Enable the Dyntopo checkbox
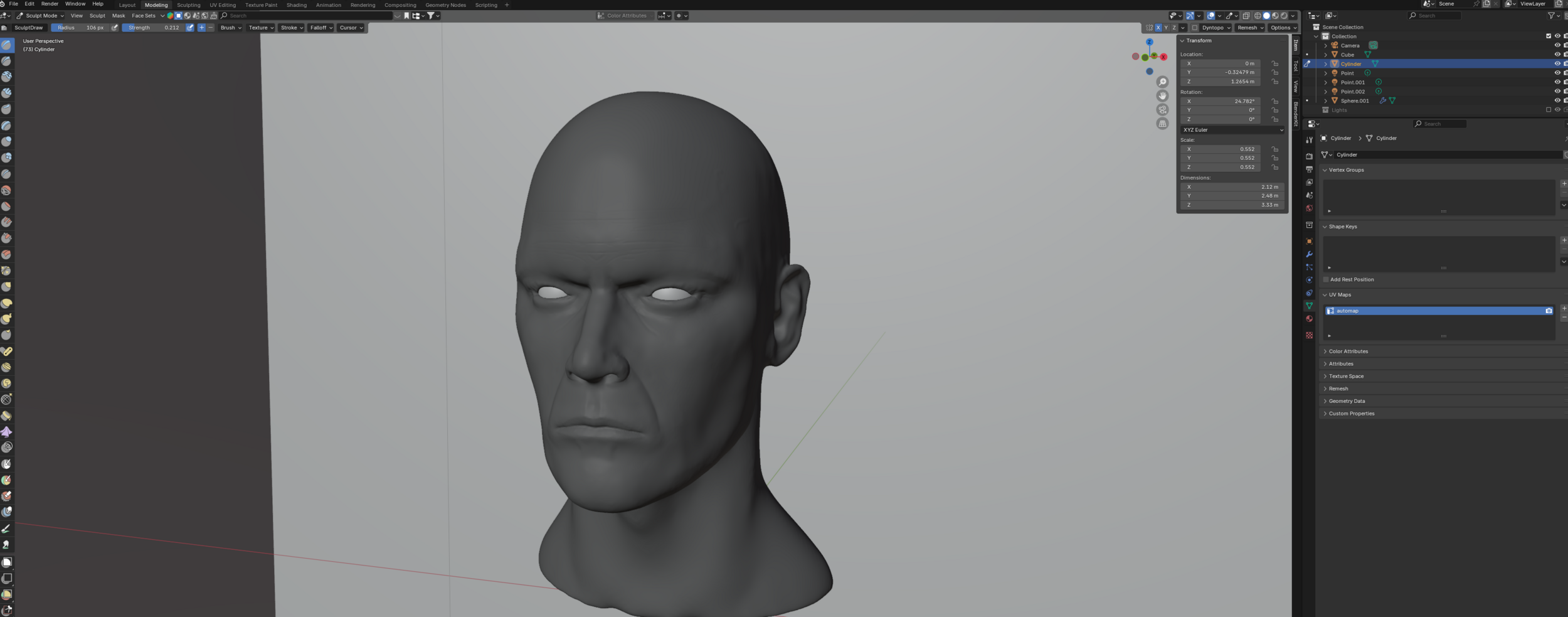Image resolution: width=1568 pixels, height=617 pixels. (1195, 28)
